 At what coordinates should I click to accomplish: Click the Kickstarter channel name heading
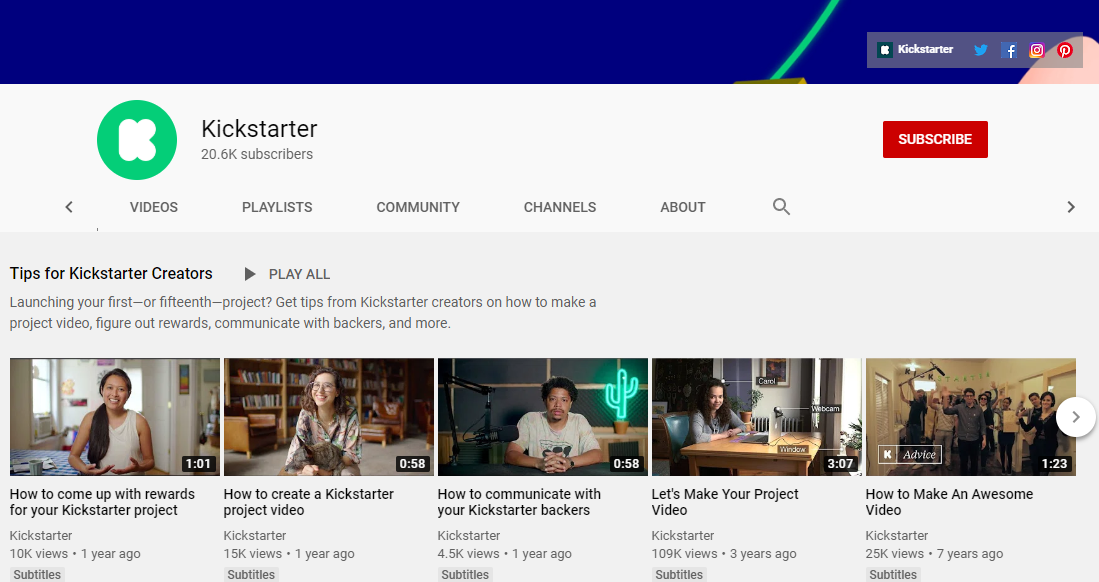click(x=259, y=129)
